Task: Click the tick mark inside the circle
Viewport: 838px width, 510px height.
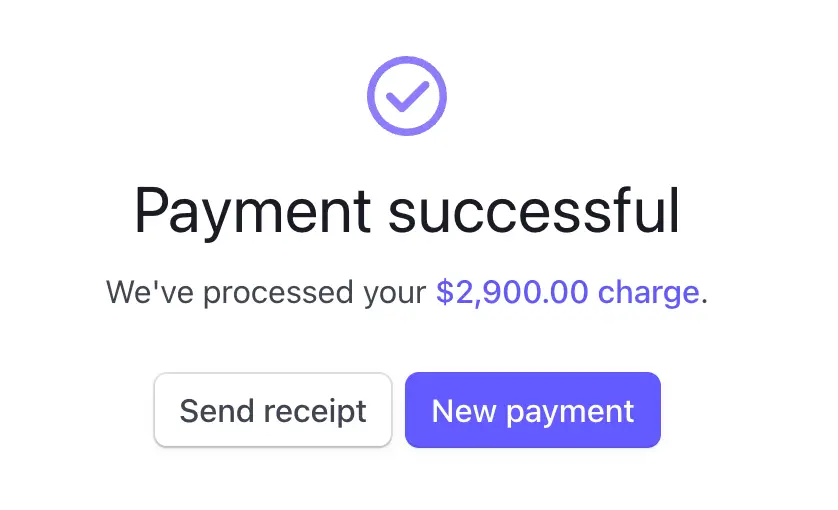Action: point(407,96)
